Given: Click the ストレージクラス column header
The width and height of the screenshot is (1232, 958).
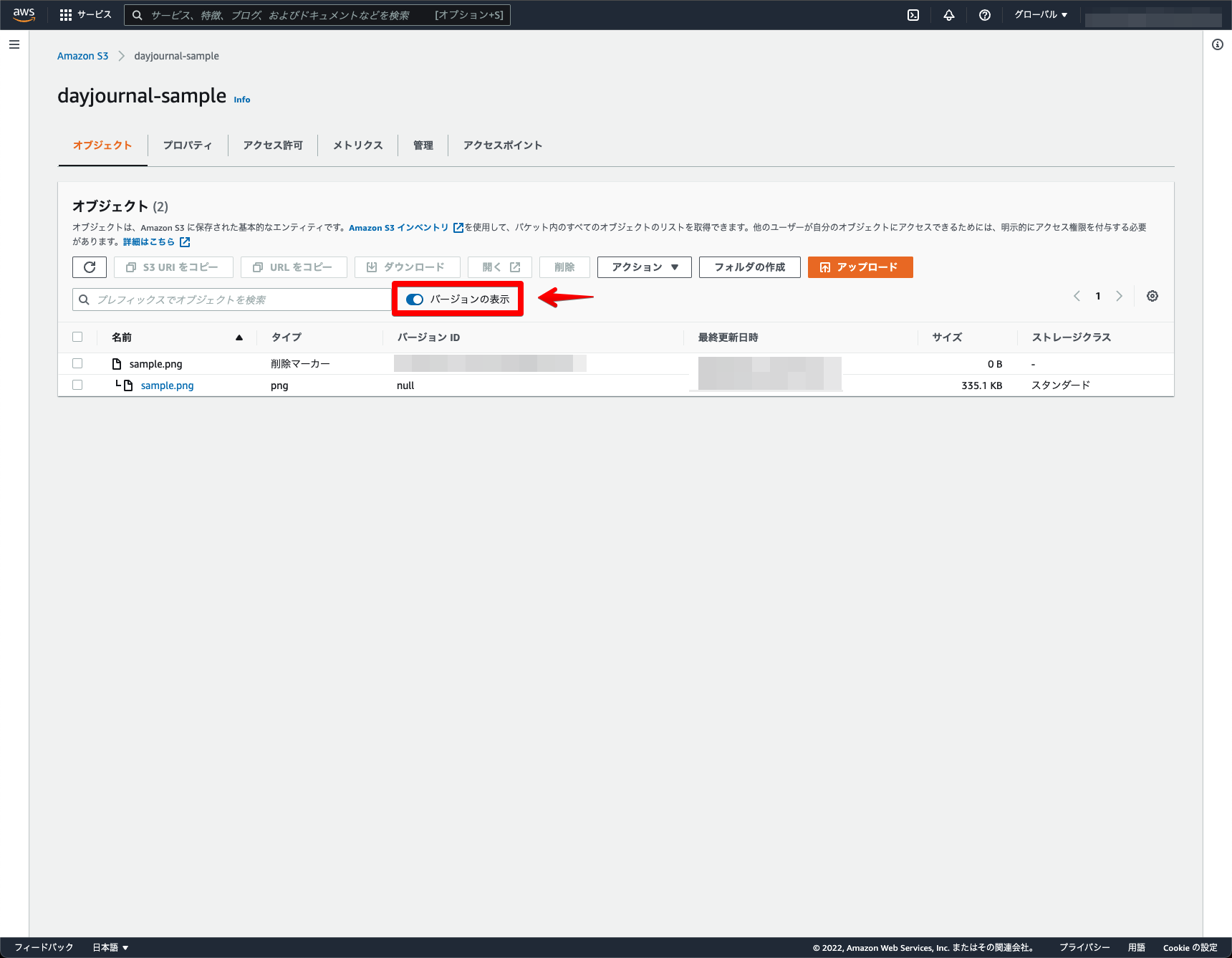Looking at the screenshot, I should (x=1071, y=337).
